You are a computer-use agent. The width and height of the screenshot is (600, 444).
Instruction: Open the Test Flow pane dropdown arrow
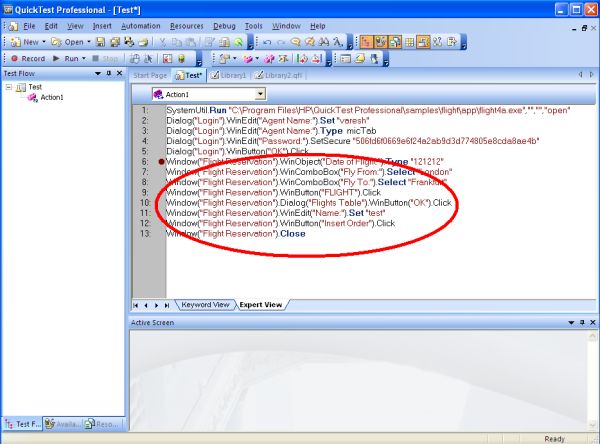(98, 73)
